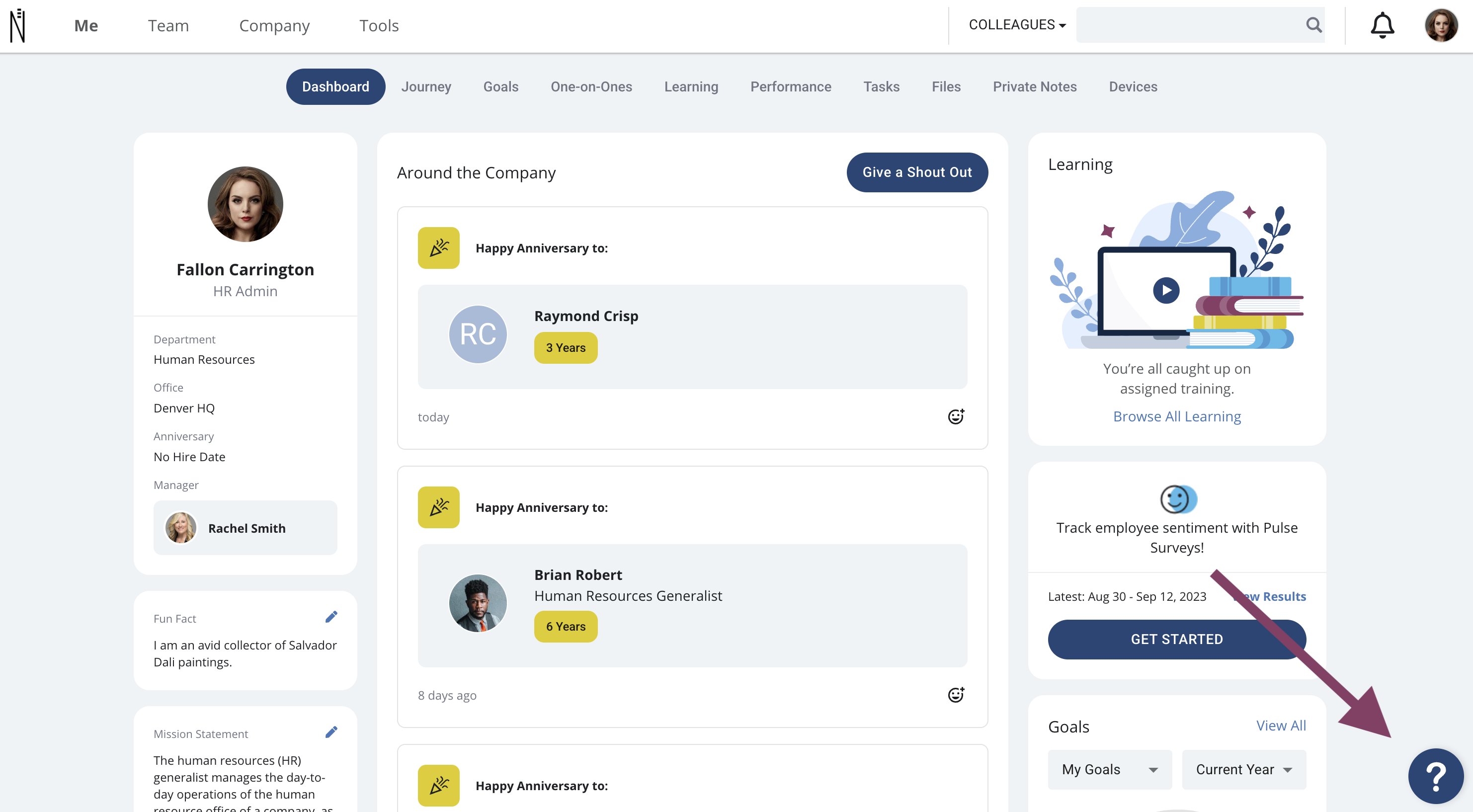Click the company logo icon
Screen dimensions: 1473x812
click(x=18, y=26)
